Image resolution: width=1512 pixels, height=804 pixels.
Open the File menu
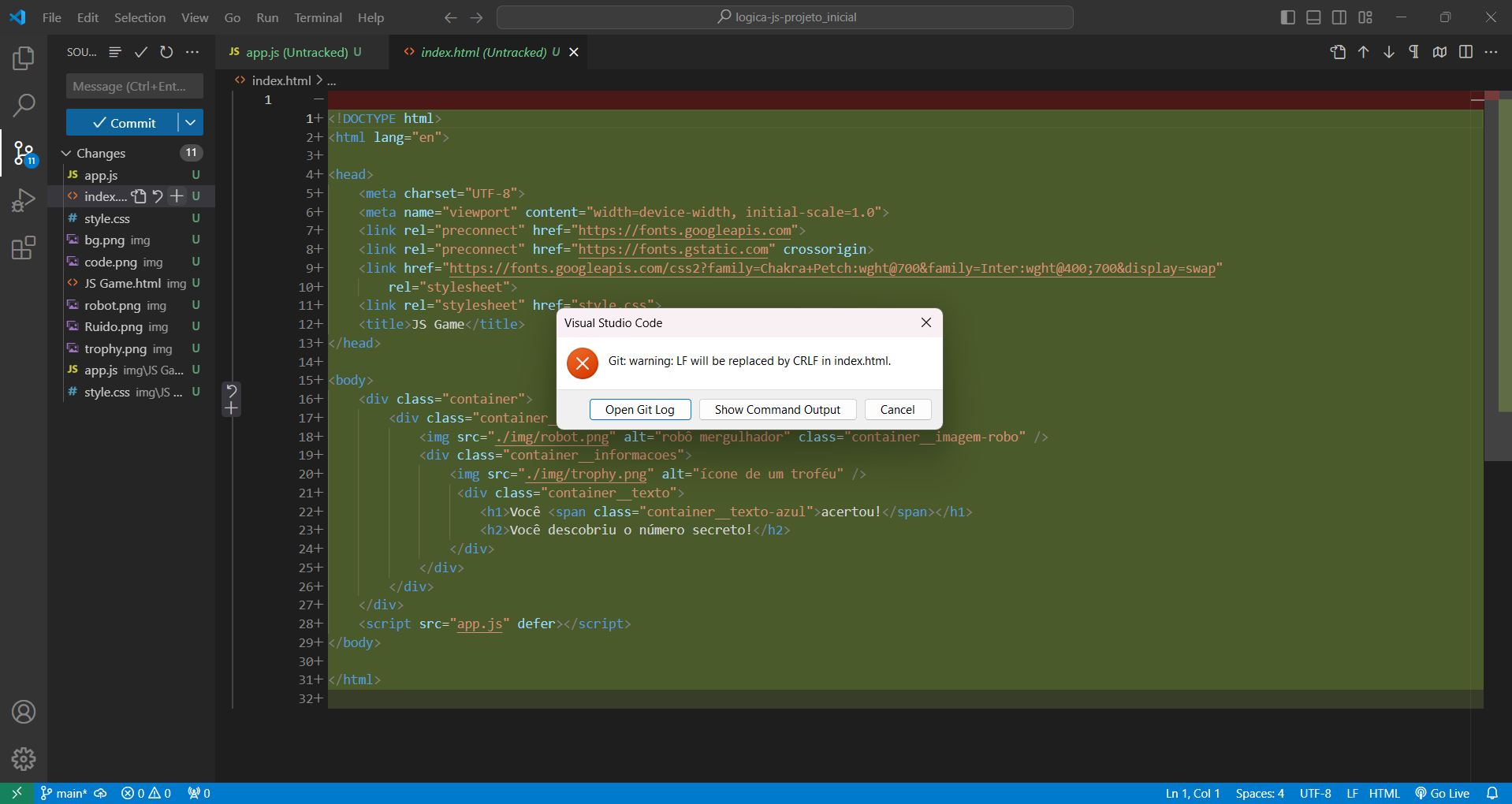(x=52, y=17)
